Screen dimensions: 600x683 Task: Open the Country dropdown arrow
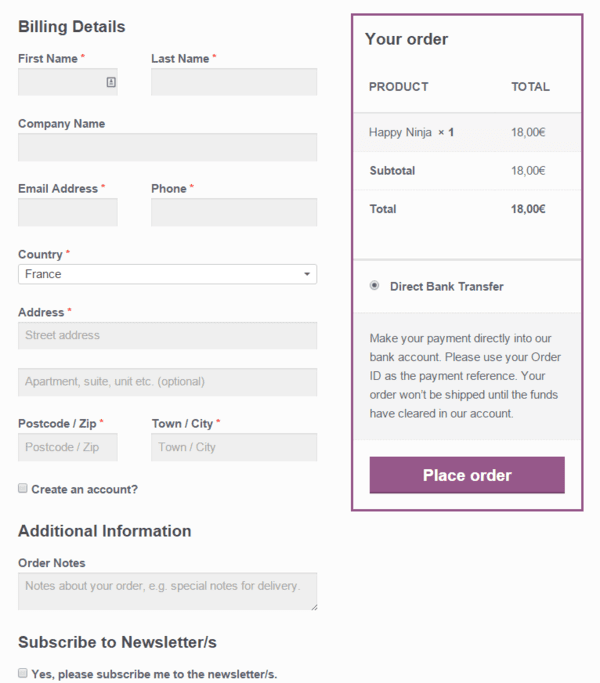[306, 274]
